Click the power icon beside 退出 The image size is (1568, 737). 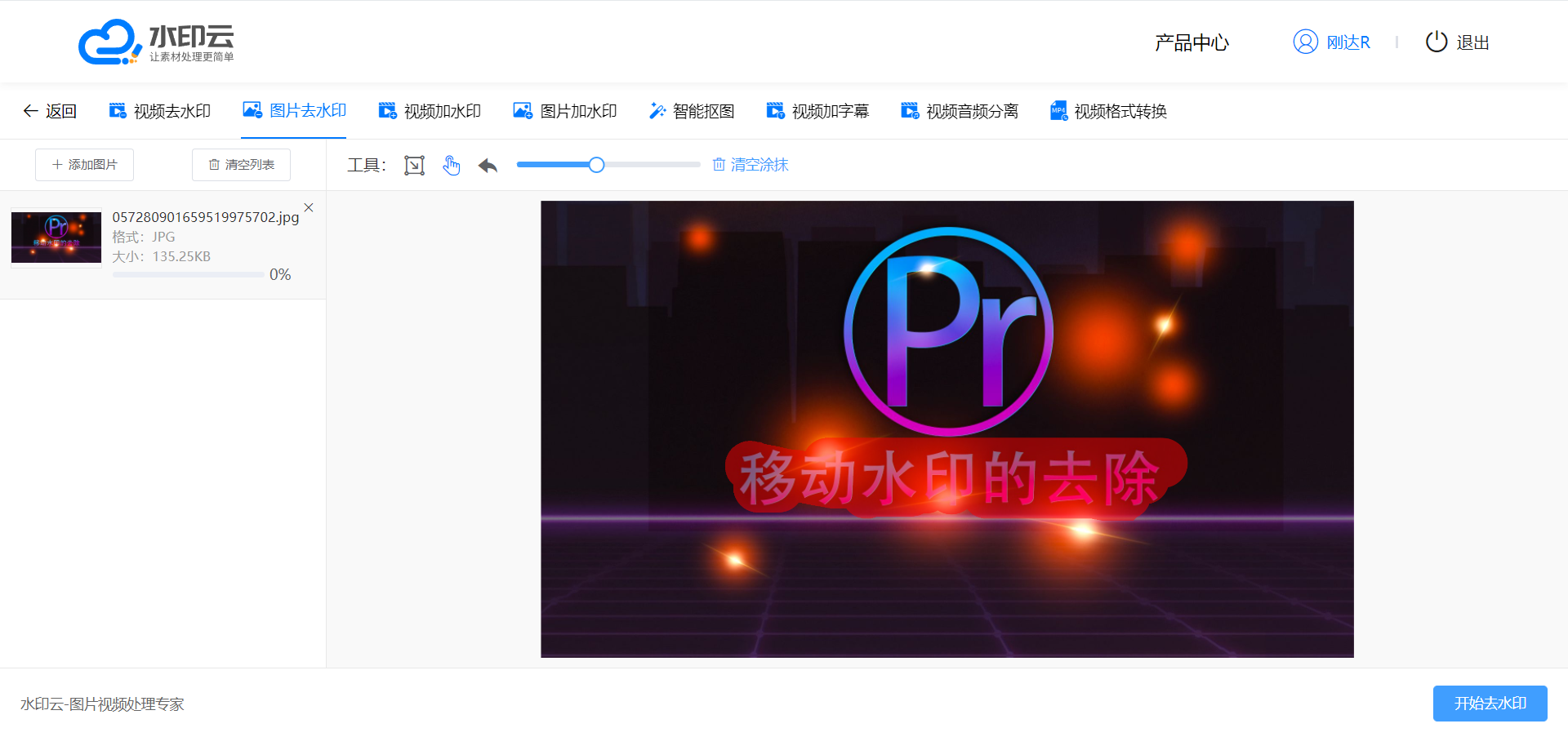click(x=1437, y=42)
